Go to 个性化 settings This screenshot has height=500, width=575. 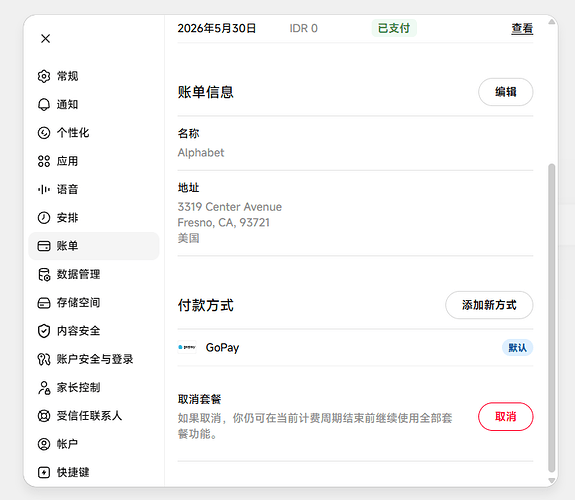94,133
